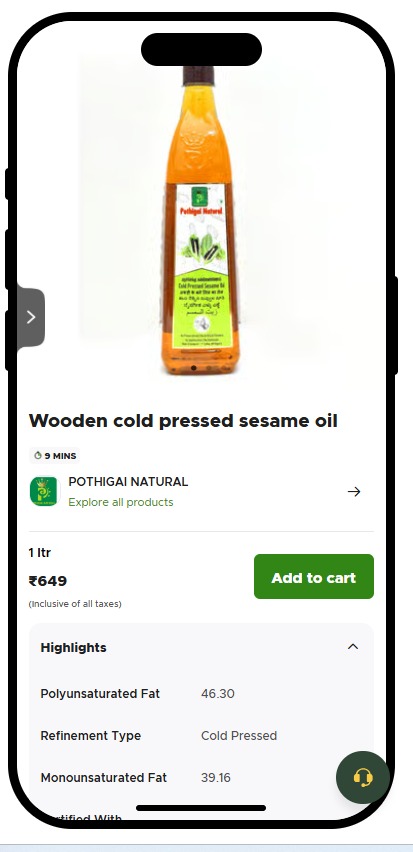
Task: Click the right arrow beside Pothigai Natural
Action: point(354,492)
